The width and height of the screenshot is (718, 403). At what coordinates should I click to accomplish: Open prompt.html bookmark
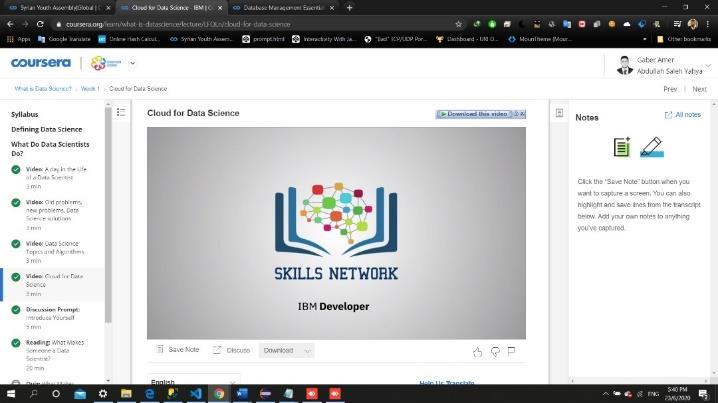tap(263, 39)
